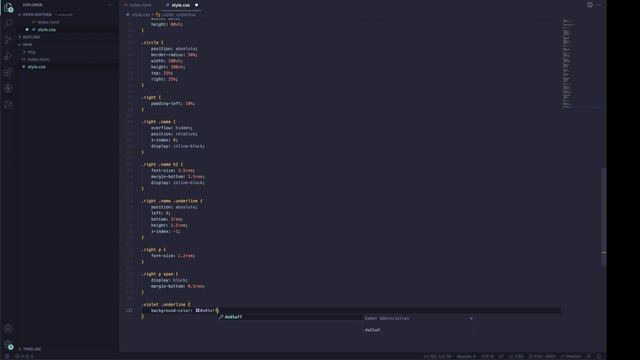Click the CSS language mode status item
The image size is (640, 360).
click(516, 356)
